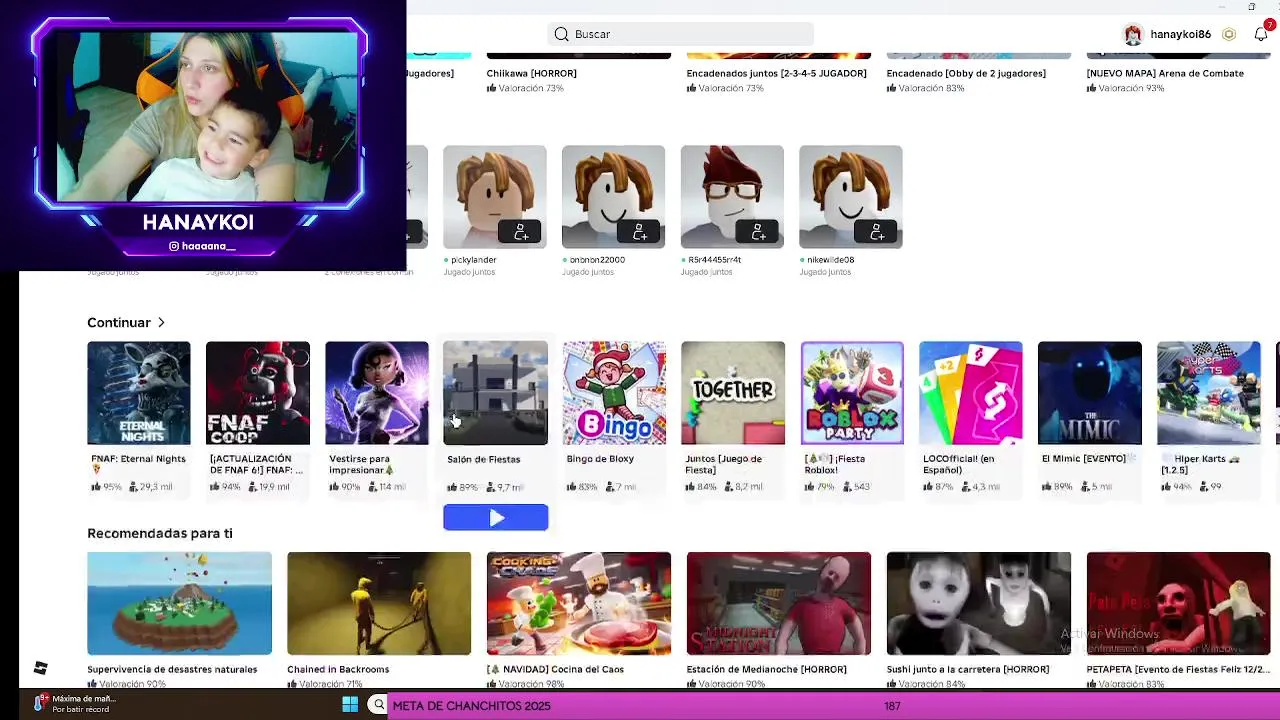Click the 'Estación de Medianoche [HORROR]' title

coord(766,670)
